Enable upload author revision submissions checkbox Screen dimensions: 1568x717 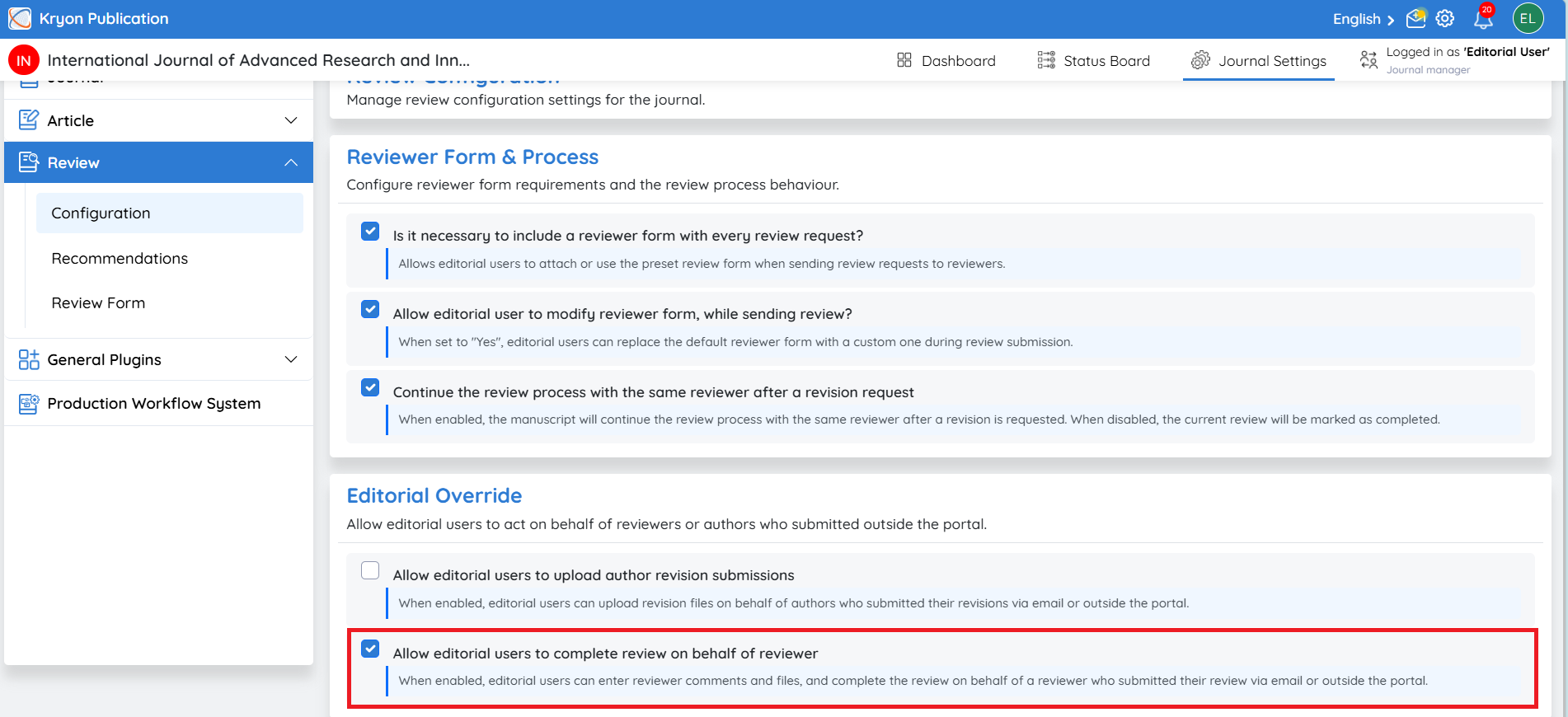click(x=370, y=570)
